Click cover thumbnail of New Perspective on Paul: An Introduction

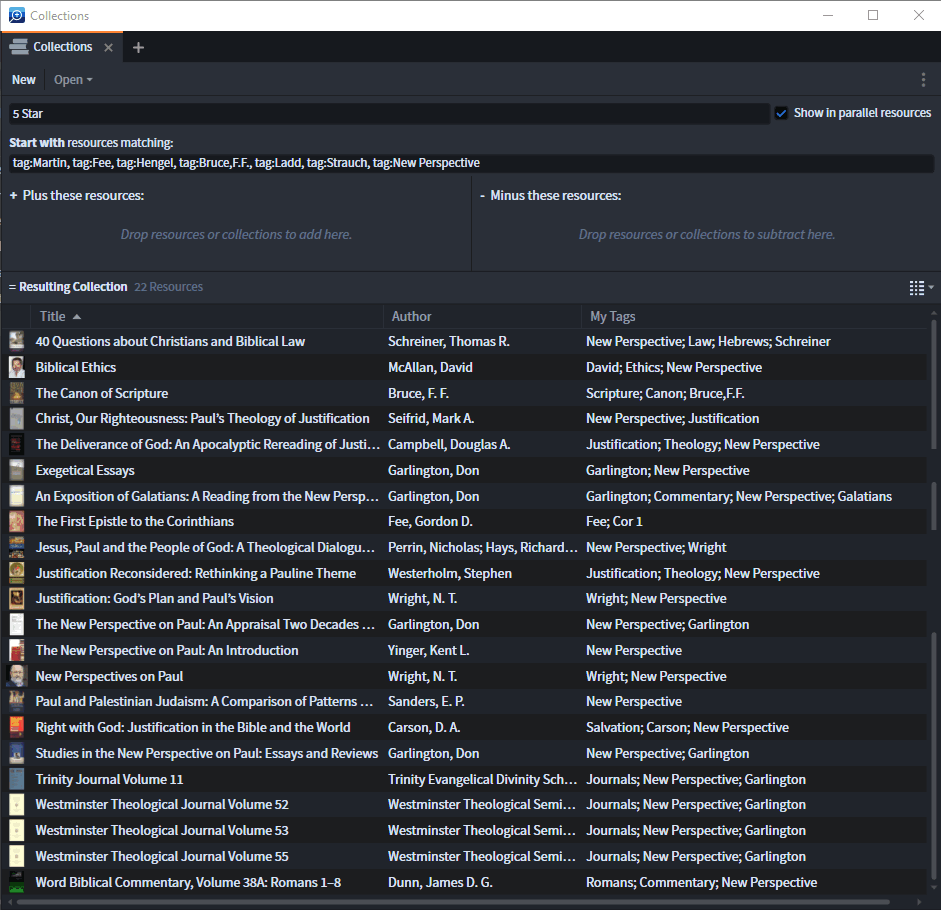point(17,650)
